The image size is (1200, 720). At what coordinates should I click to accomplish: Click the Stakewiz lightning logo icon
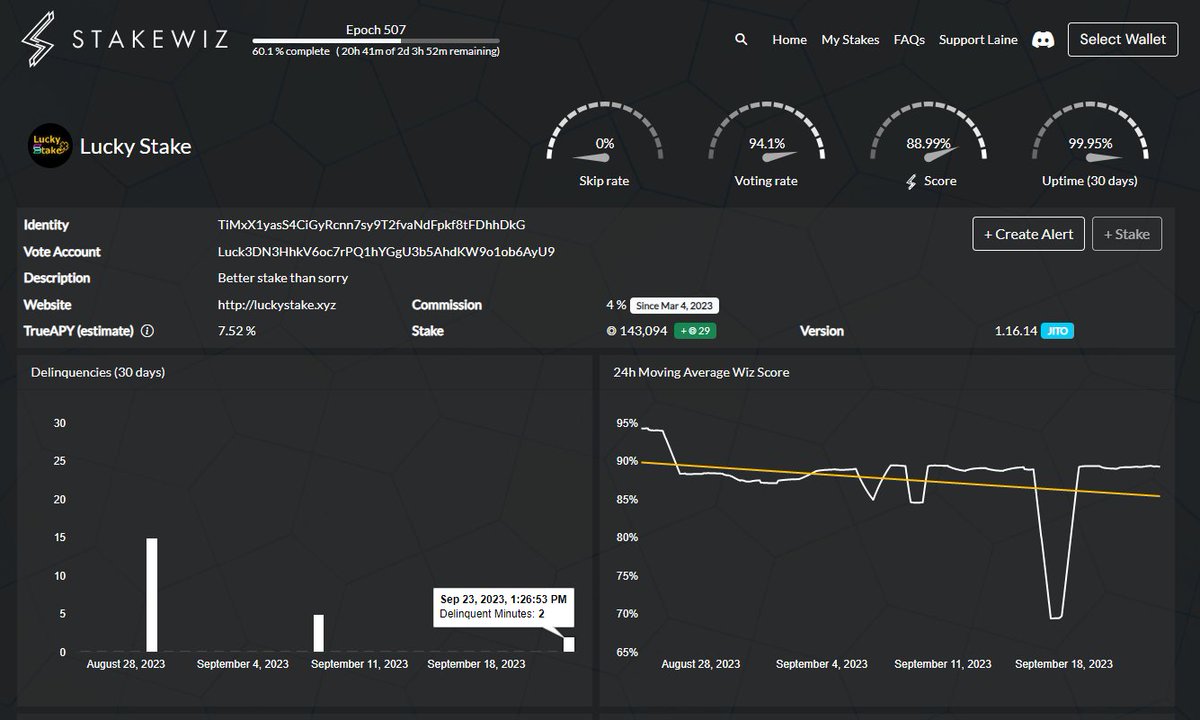coord(38,41)
